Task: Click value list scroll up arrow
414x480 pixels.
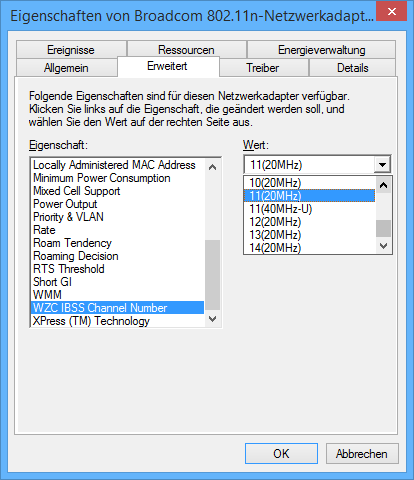Action: tap(383, 185)
